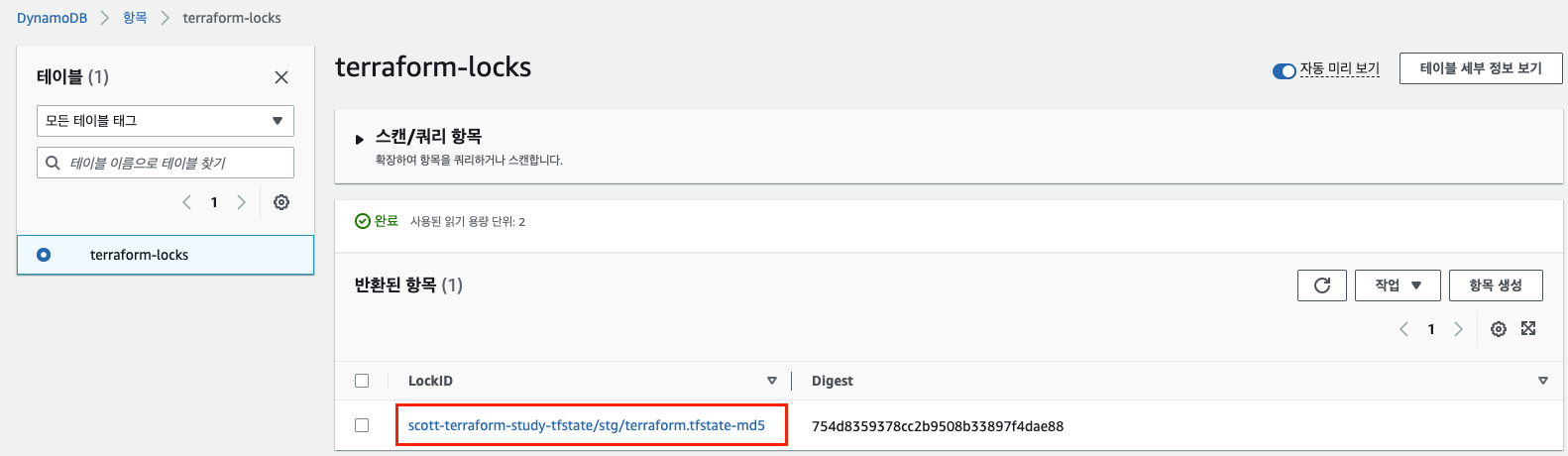Go to 항목 breadcrumb link

click(135, 18)
